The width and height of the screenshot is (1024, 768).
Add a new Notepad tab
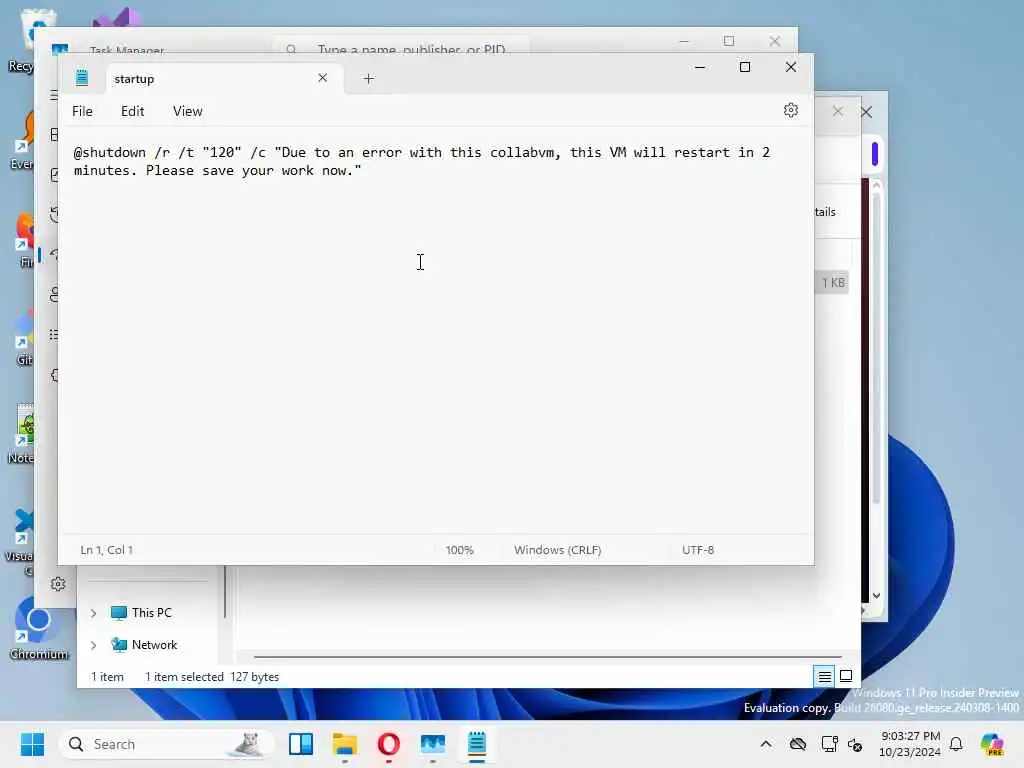(x=368, y=78)
